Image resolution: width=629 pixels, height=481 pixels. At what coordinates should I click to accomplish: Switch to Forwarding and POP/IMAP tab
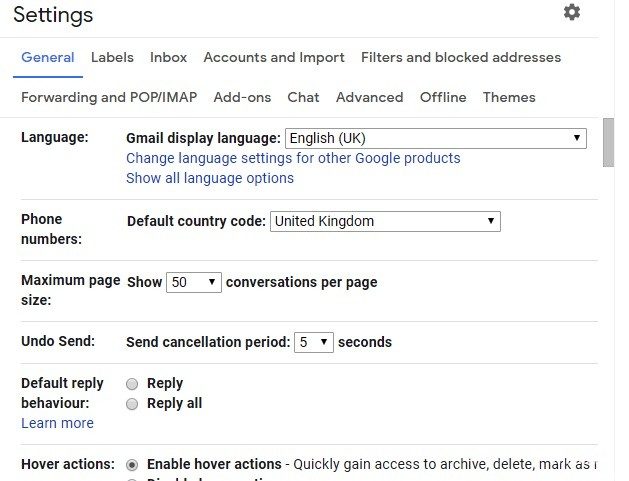point(109,97)
